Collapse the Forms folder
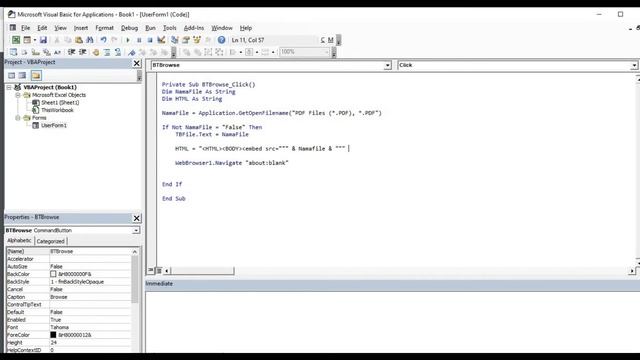Viewport: 640px width, 360px height. pos(18,118)
